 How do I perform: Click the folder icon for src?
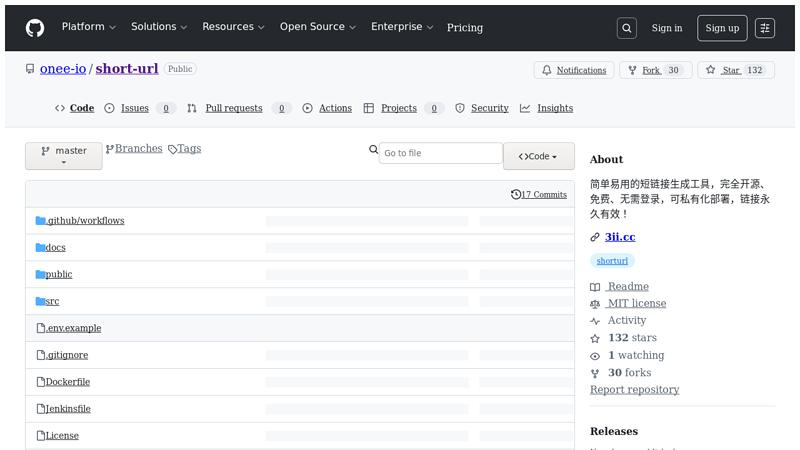(41, 301)
